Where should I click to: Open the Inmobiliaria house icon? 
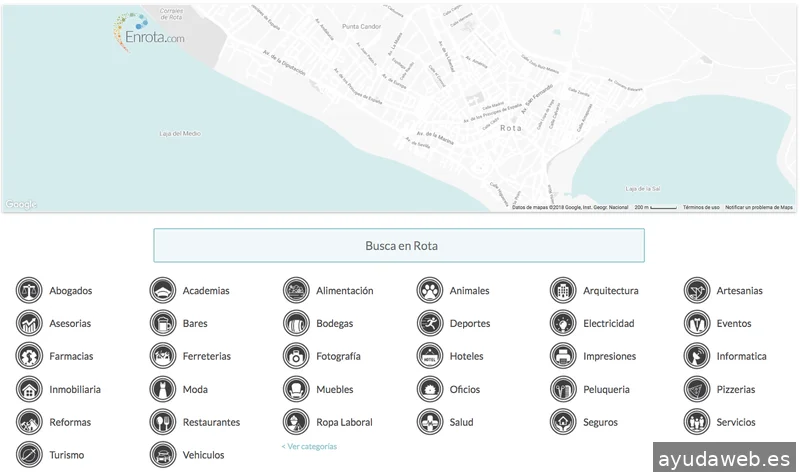point(29,389)
